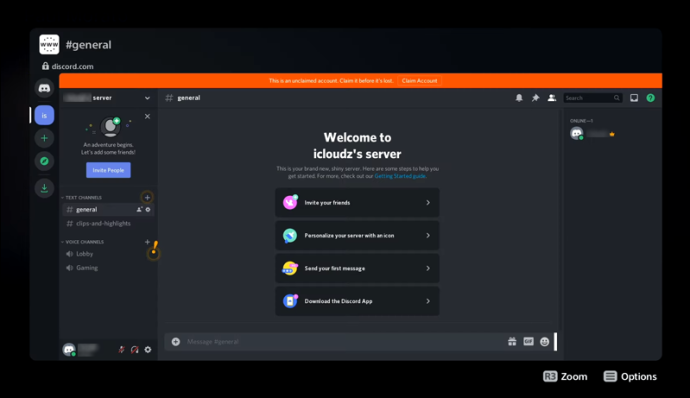Viewport: 690px width, 398px height.
Task: Open Explore Public Servers compass icon
Action: 44,161
